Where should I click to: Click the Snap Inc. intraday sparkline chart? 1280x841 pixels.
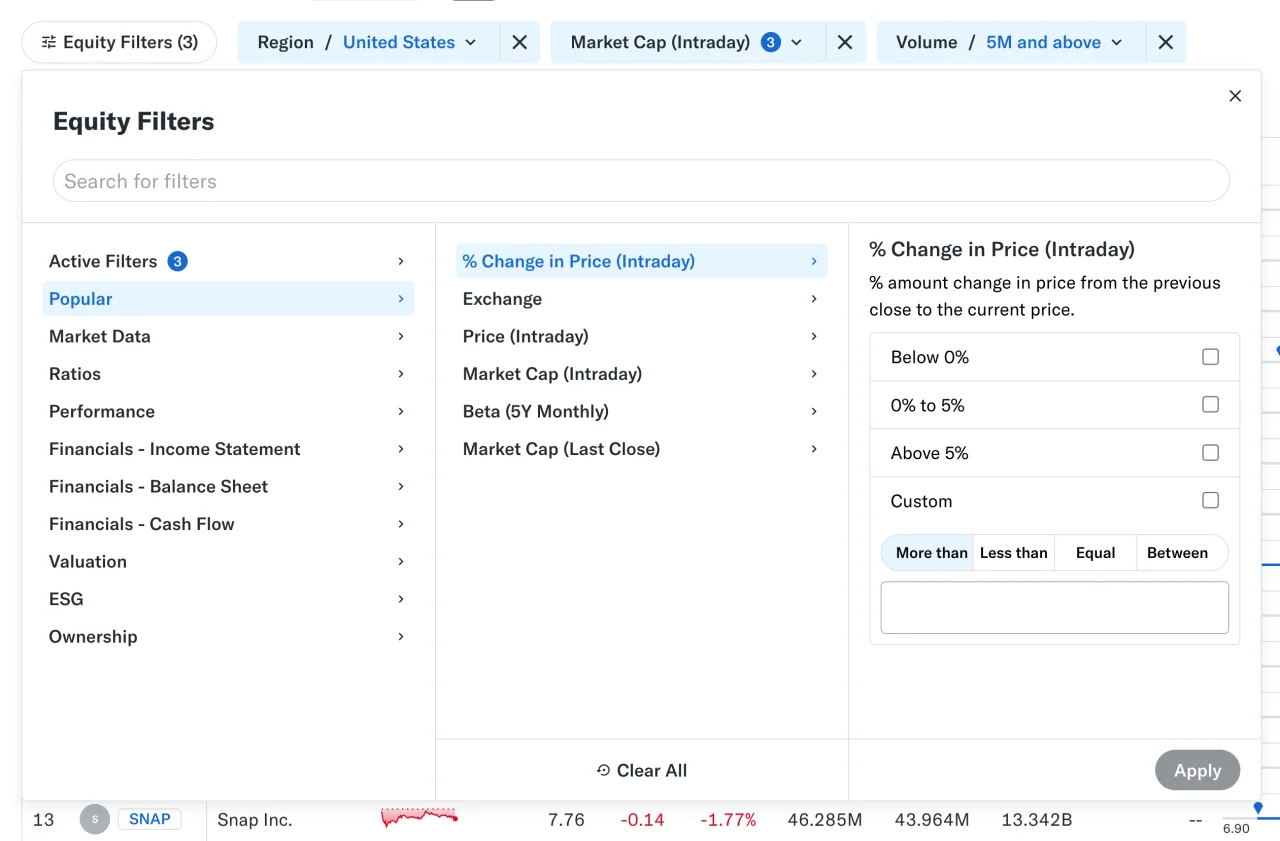coord(419,818)
